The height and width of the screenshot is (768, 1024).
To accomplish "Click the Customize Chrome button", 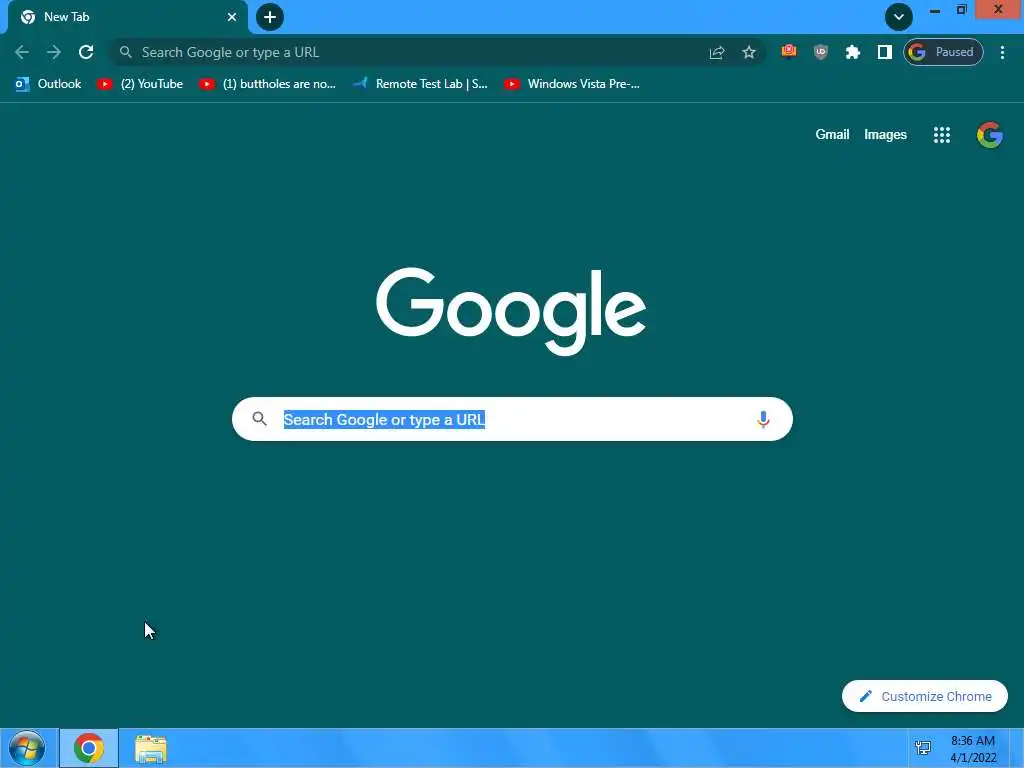I will click(x=925, y=696).
